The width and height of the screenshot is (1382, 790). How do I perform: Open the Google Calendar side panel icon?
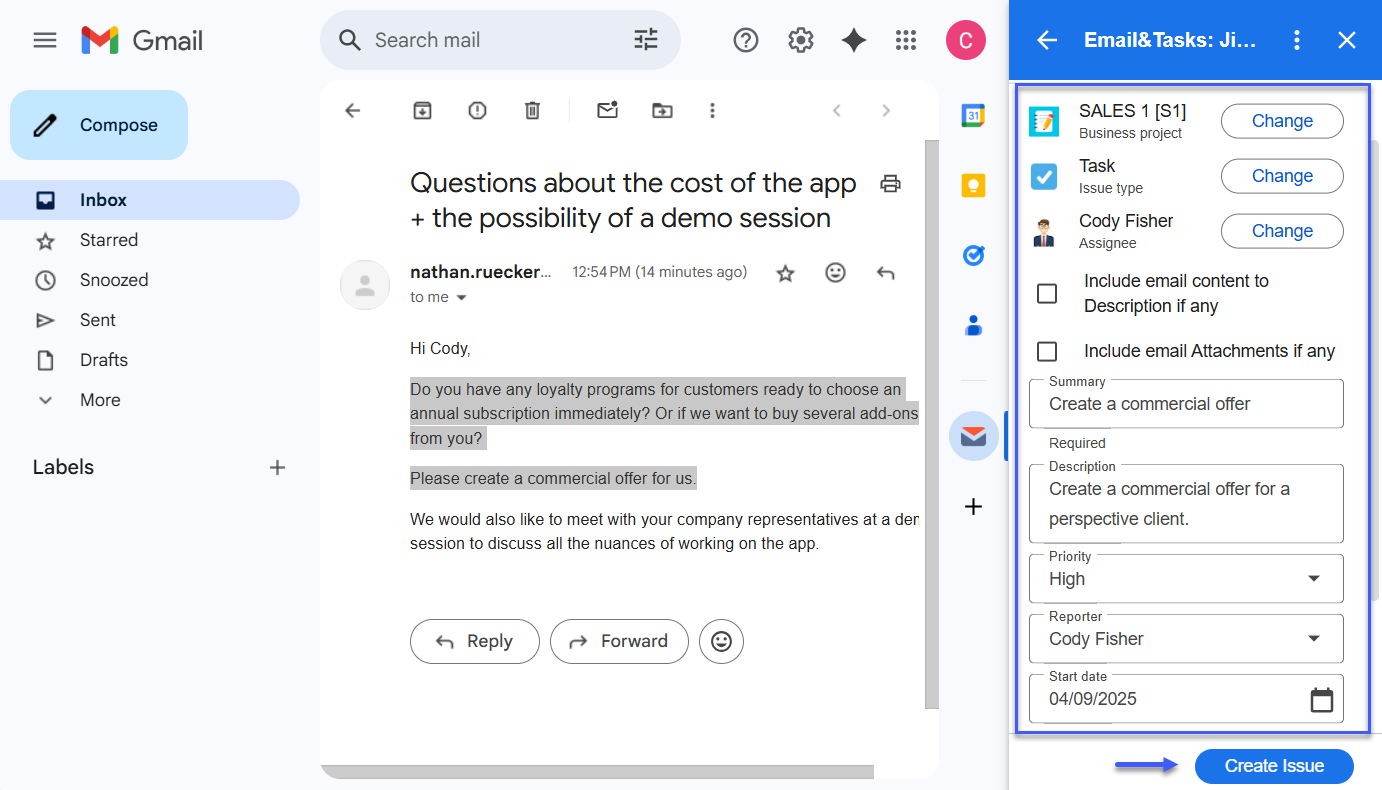point(973,116)
